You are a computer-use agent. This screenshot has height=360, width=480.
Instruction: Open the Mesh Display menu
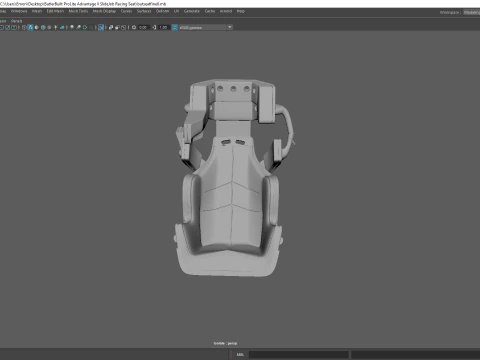pos(104,11)
